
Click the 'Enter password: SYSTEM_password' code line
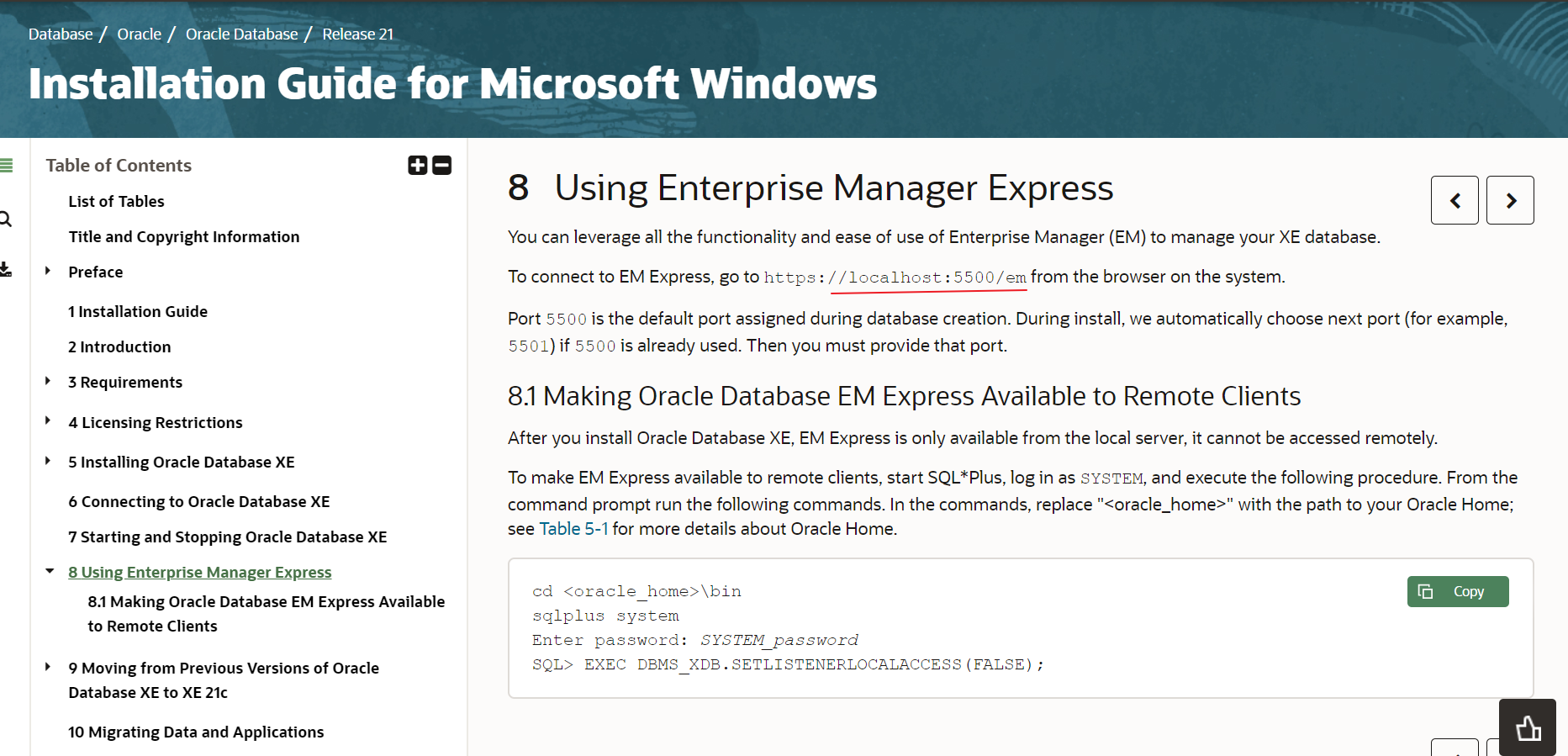pos(695,641)
